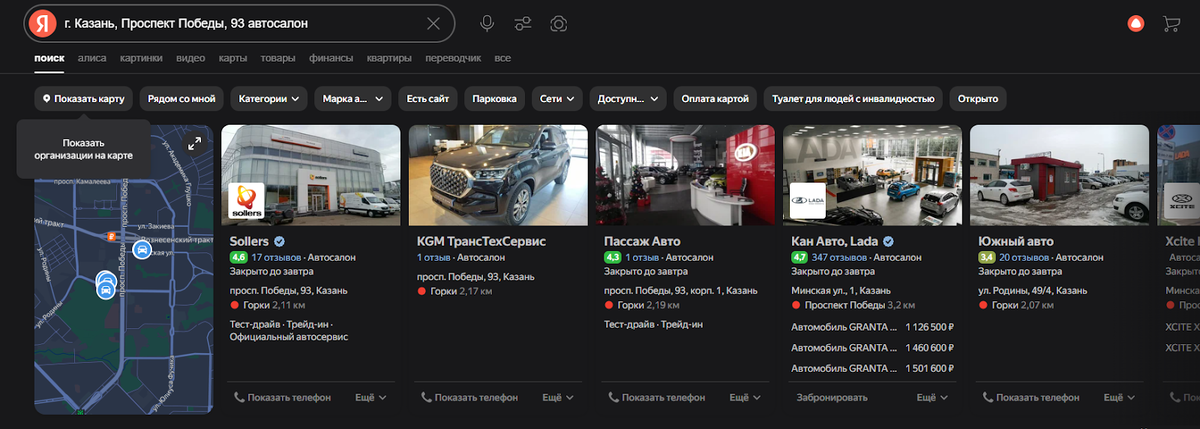Toggle the Оплата картой filter
Screen dimensions: 1200x429
[715, 99]
